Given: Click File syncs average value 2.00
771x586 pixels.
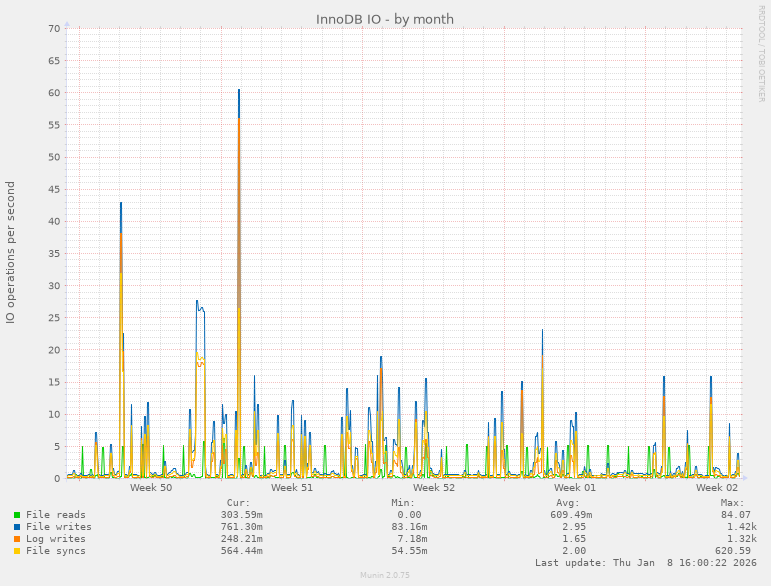Looking at the screenshot, I should (574, 551).
